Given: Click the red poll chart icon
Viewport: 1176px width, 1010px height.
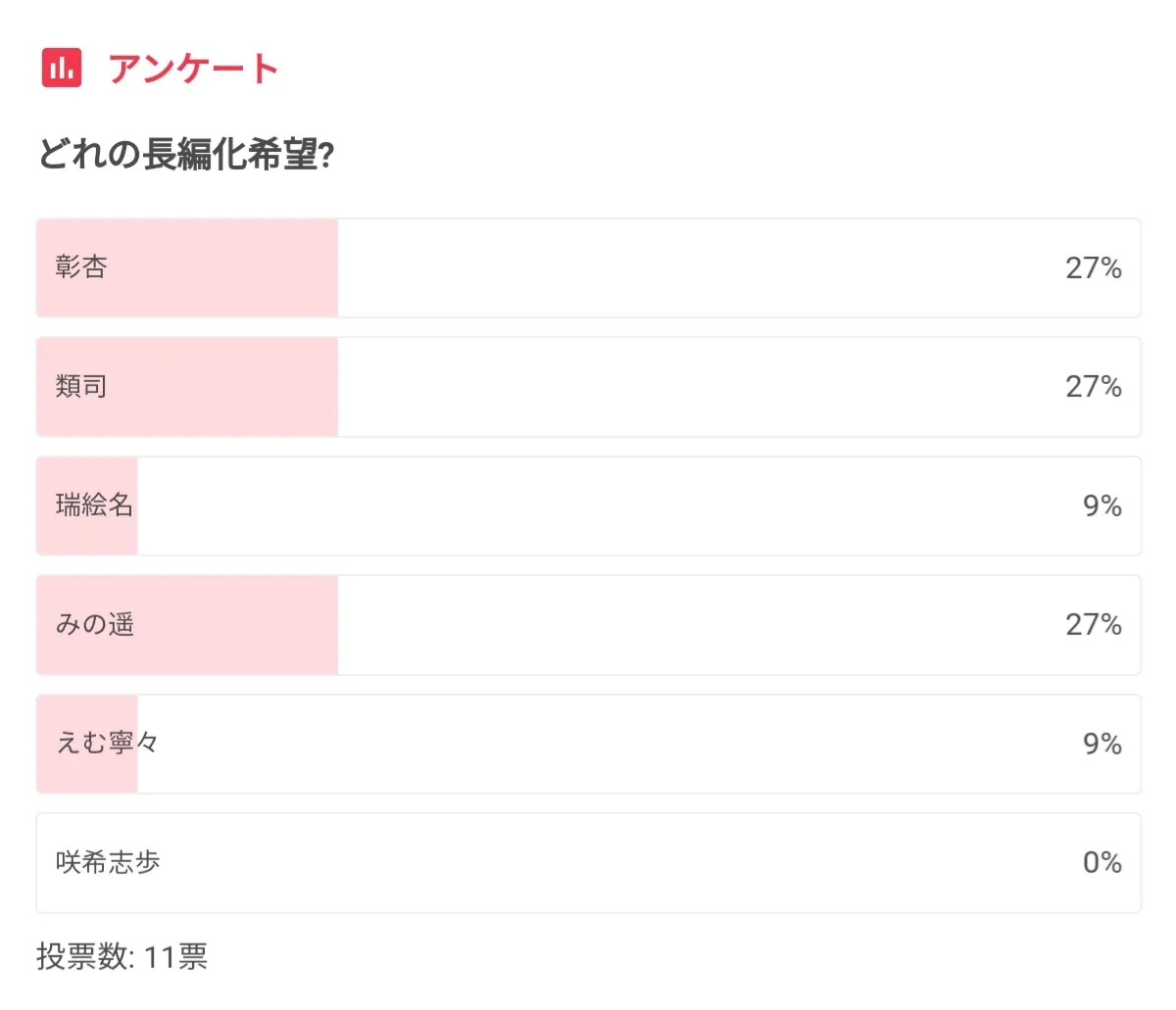Looking at the screenshot, I should [62, 68].
